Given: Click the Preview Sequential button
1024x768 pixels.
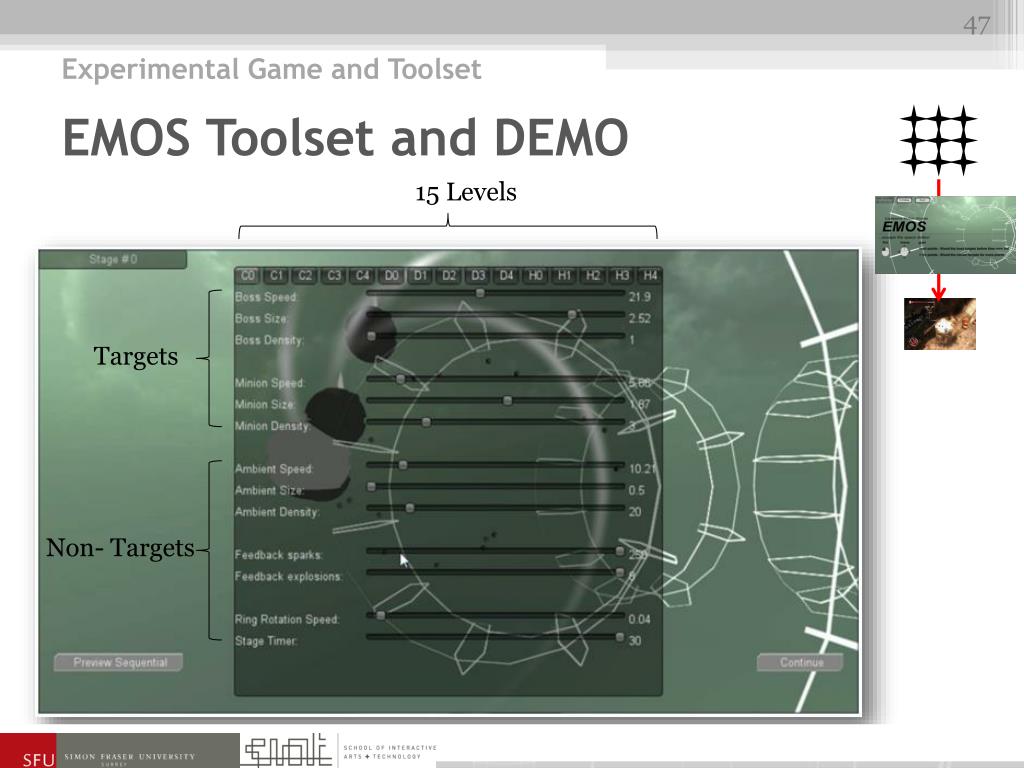Looking at the screenshot, I should point(119,662).
